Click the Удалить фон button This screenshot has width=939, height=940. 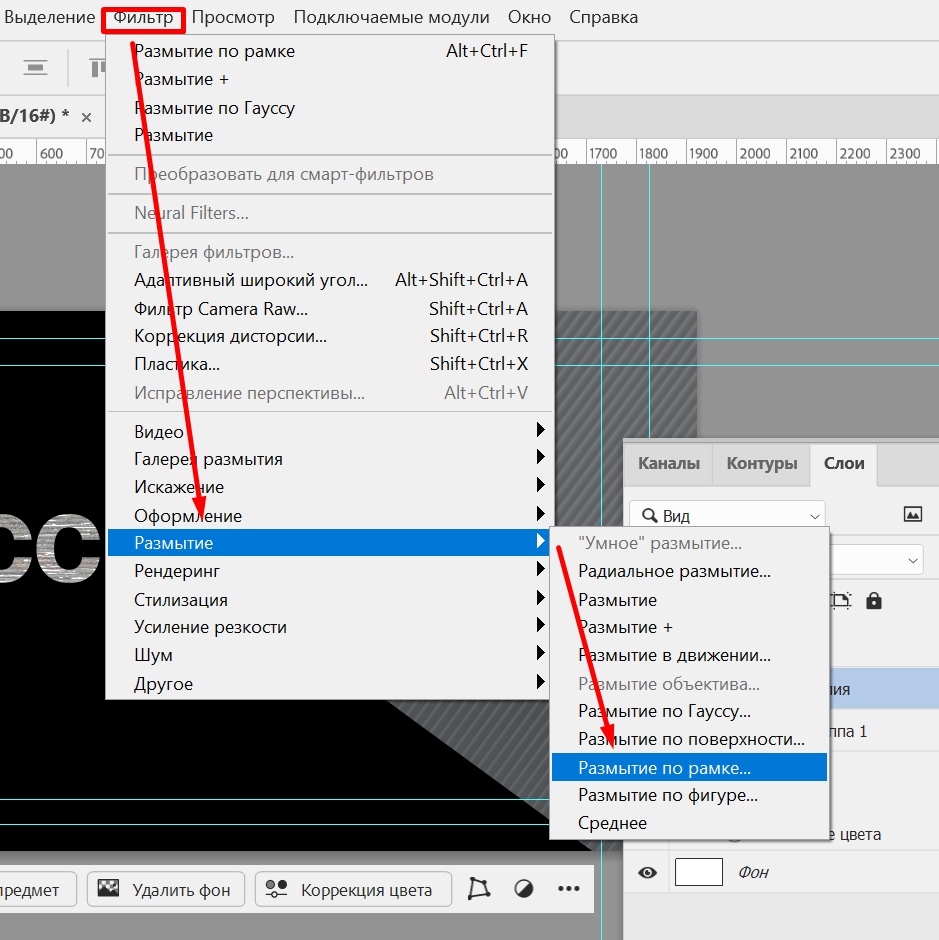[165, 889]
